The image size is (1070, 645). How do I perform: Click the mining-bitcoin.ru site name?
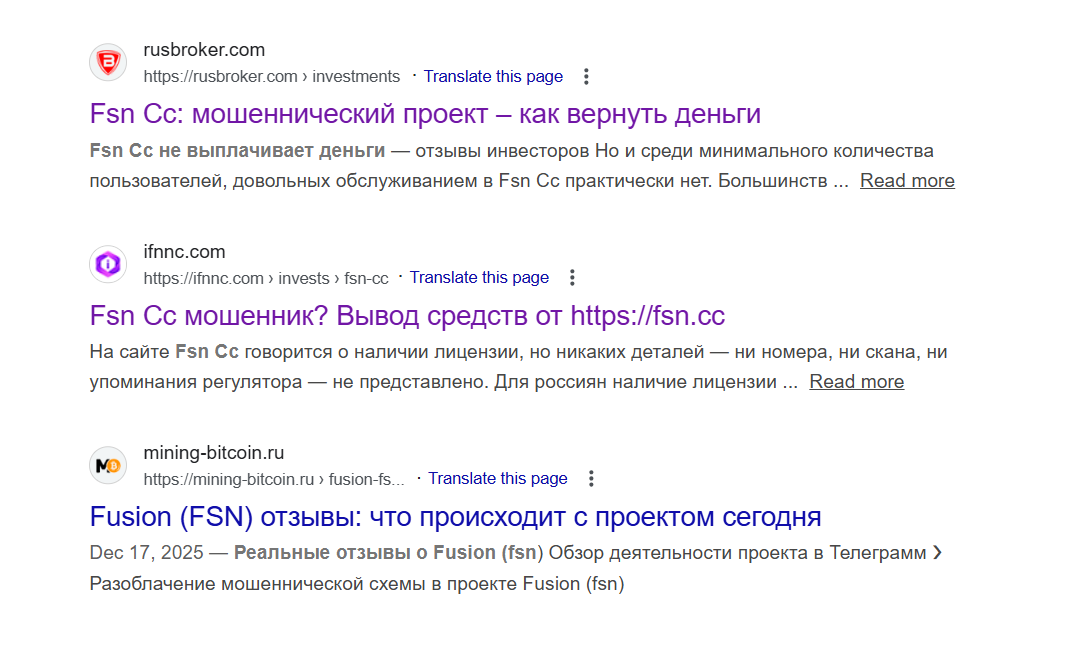point(214,453)
